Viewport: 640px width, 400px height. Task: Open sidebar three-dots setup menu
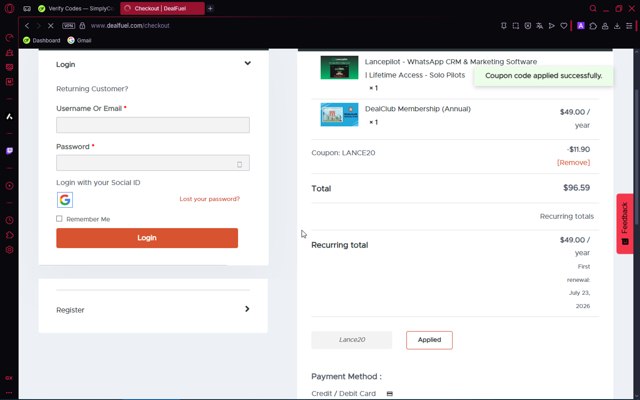[9, 393]
